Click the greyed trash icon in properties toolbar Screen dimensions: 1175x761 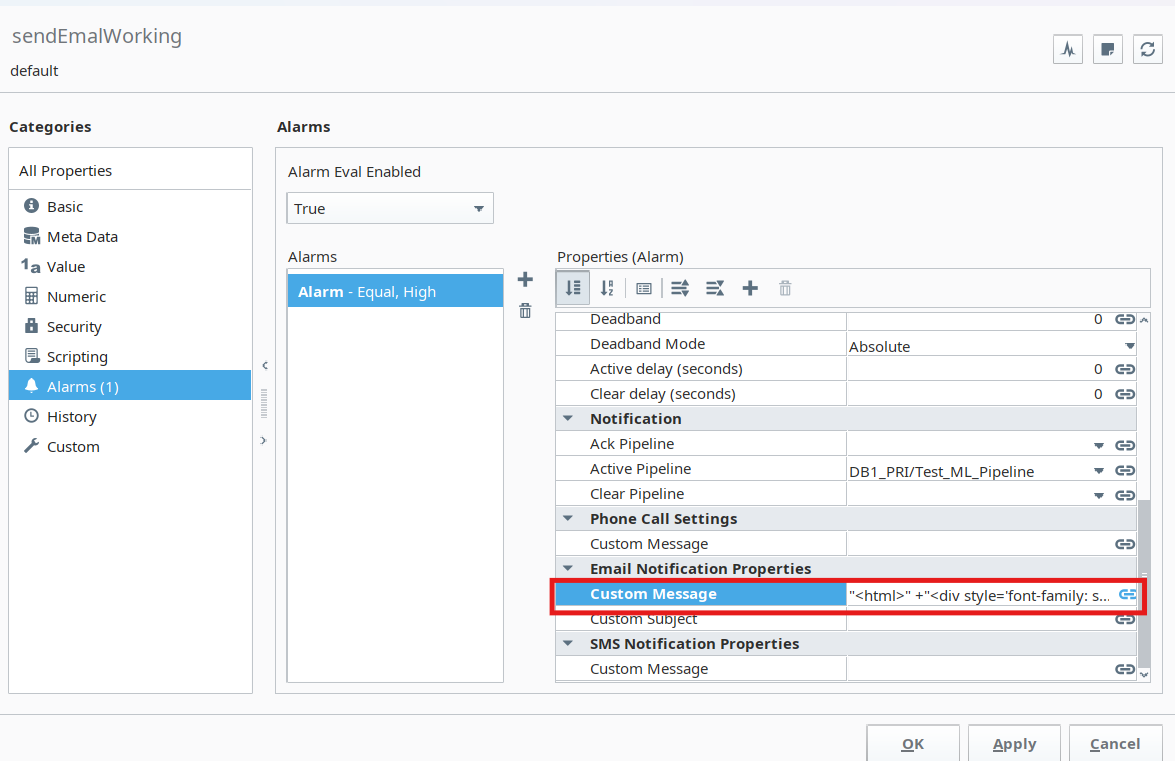(785, 288)
